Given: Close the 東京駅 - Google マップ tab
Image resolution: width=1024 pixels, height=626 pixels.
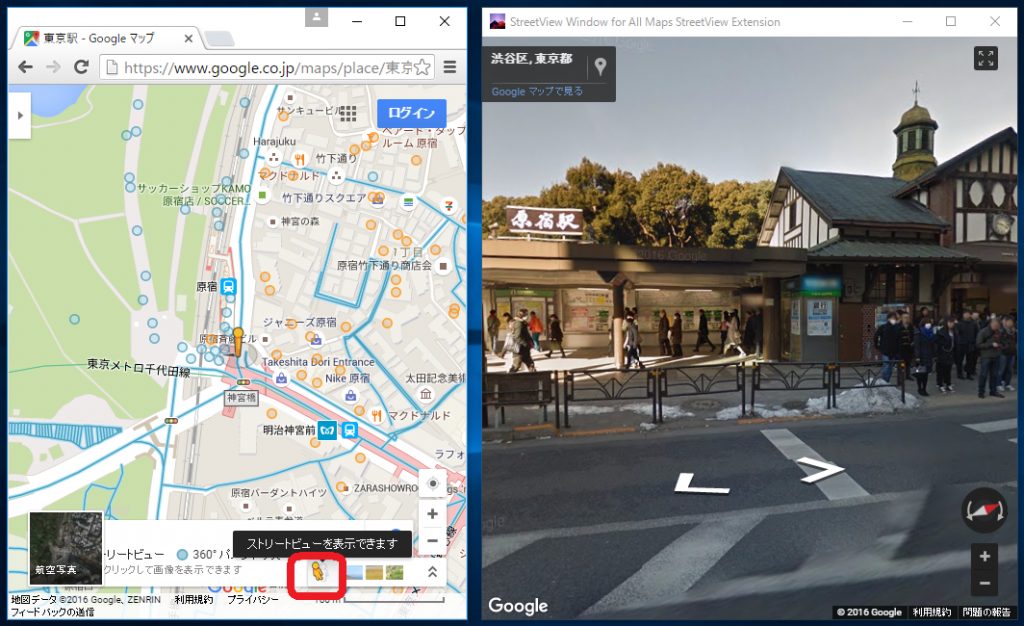Looking at the screenshot, I should point(188,39).
